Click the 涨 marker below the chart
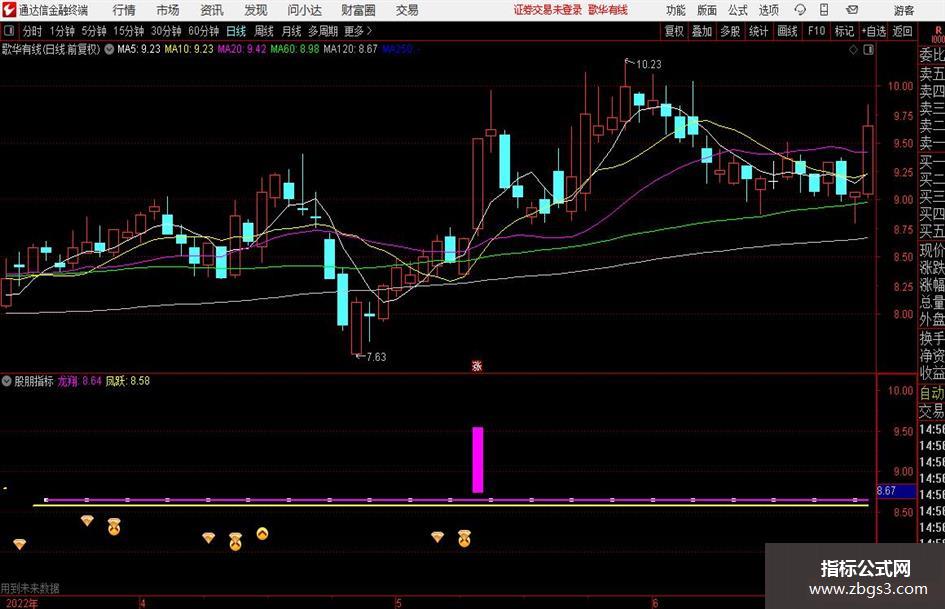945x609 pixels. [477, 365]
